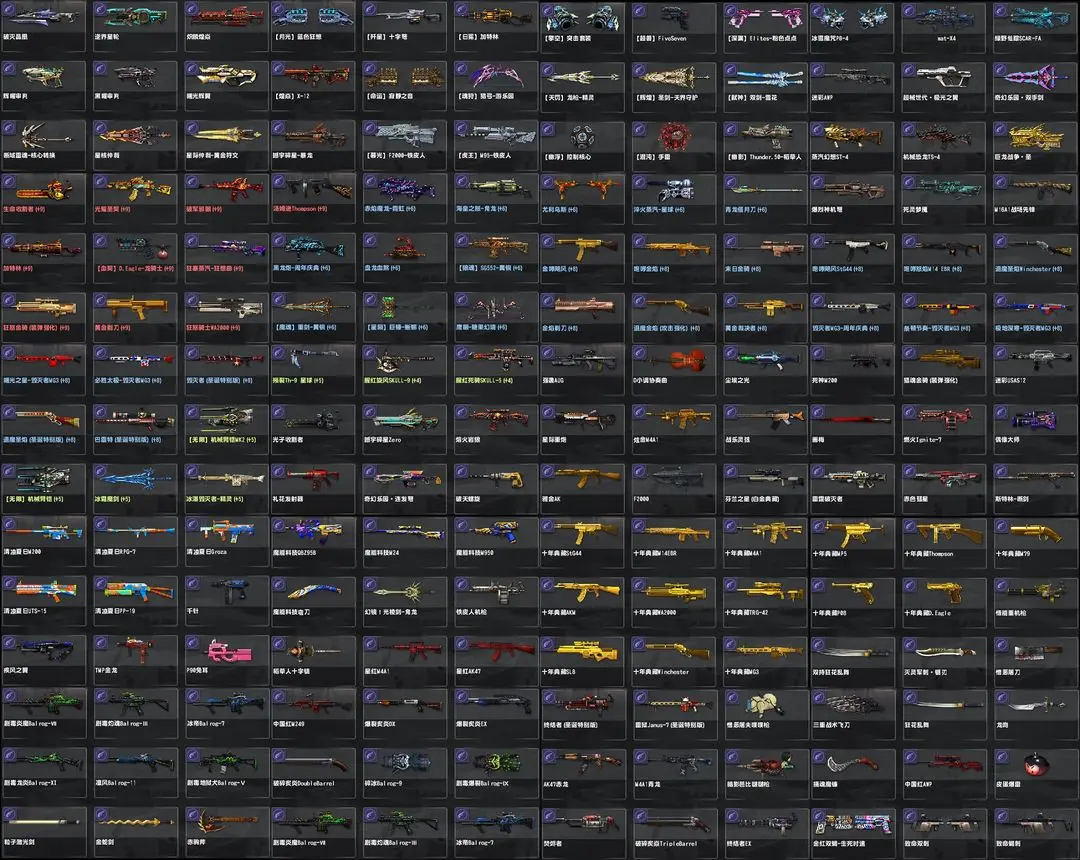Click the purple badge on 十年典藏AKM card

coord(549,584)
